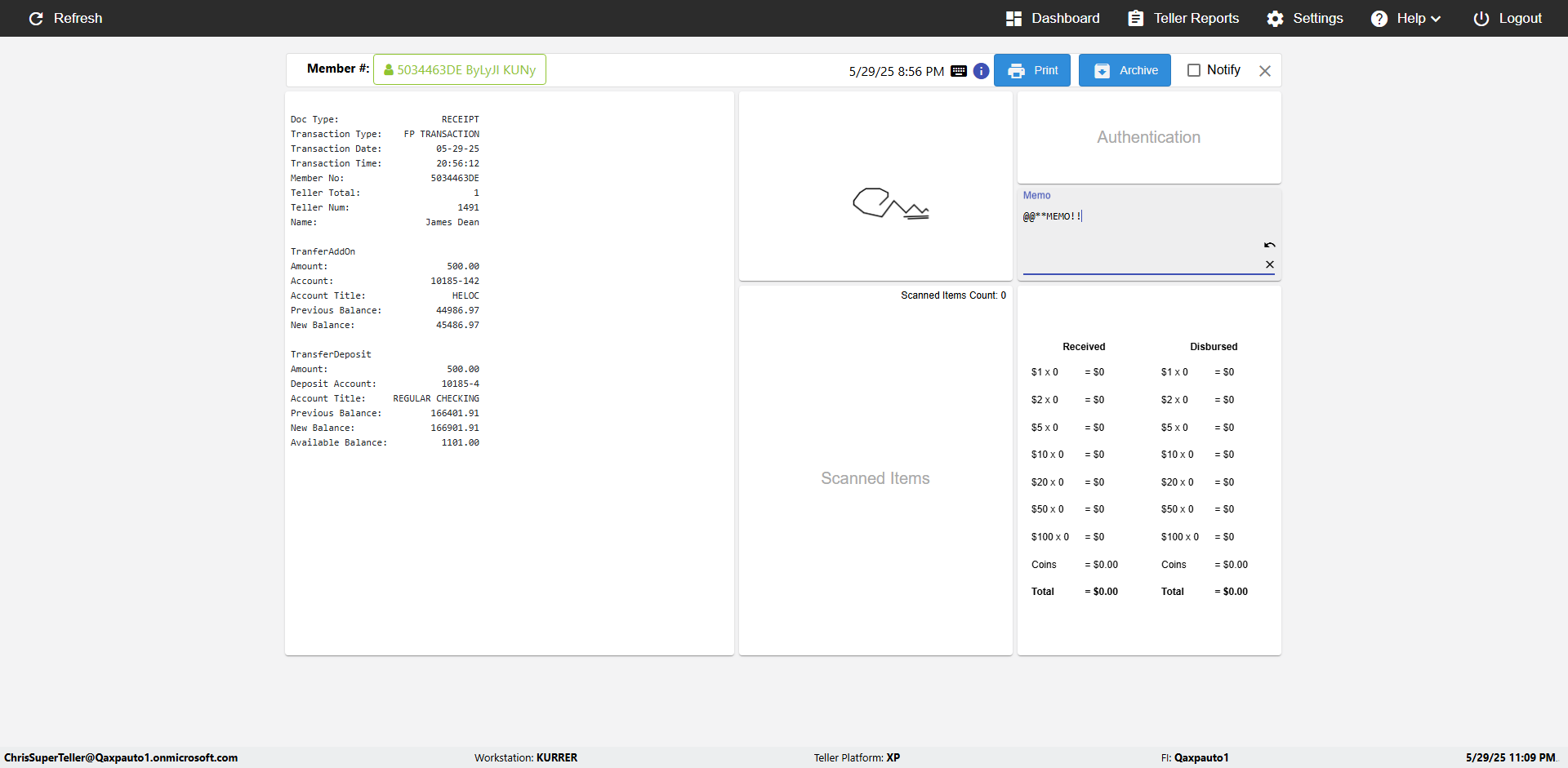Click the Disbursed column header
The height and width of the screenshot is (768, 1568).
(1214, 347)
